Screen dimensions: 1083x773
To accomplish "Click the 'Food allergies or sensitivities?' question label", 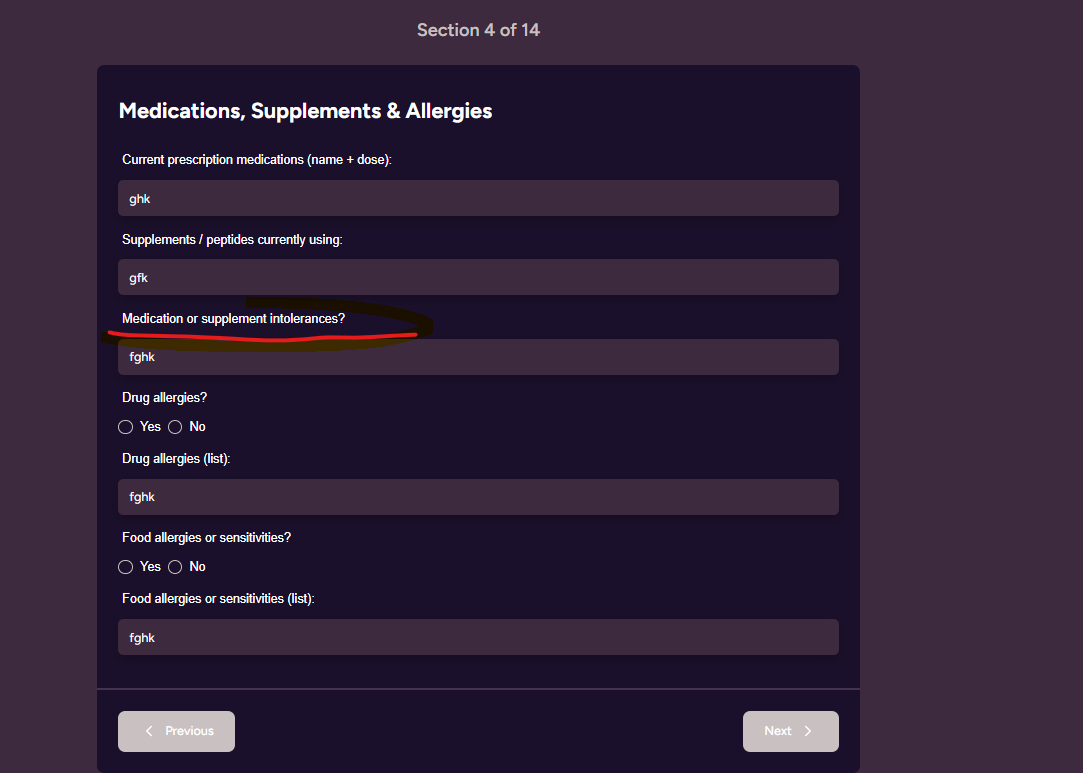I will (x=206, y=538).
